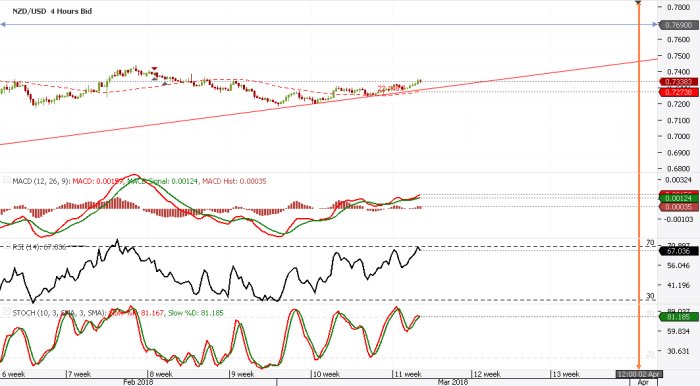Click the green 81.185 stochastic value label
The image size is (700, 386).
[x=679, y=317]
